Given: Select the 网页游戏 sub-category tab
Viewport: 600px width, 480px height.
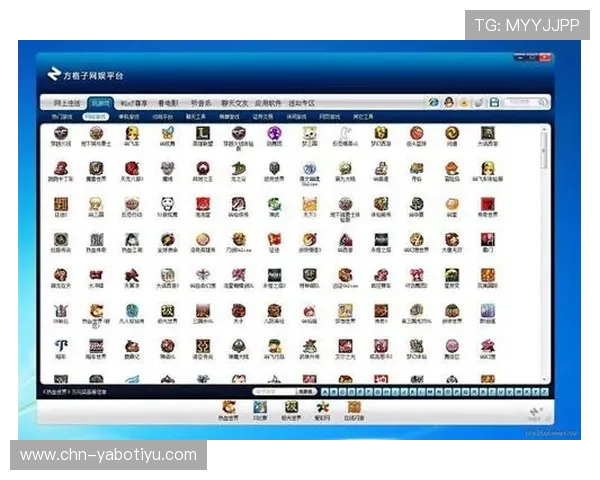Looking at the screenshot, I should click(327, 116).
